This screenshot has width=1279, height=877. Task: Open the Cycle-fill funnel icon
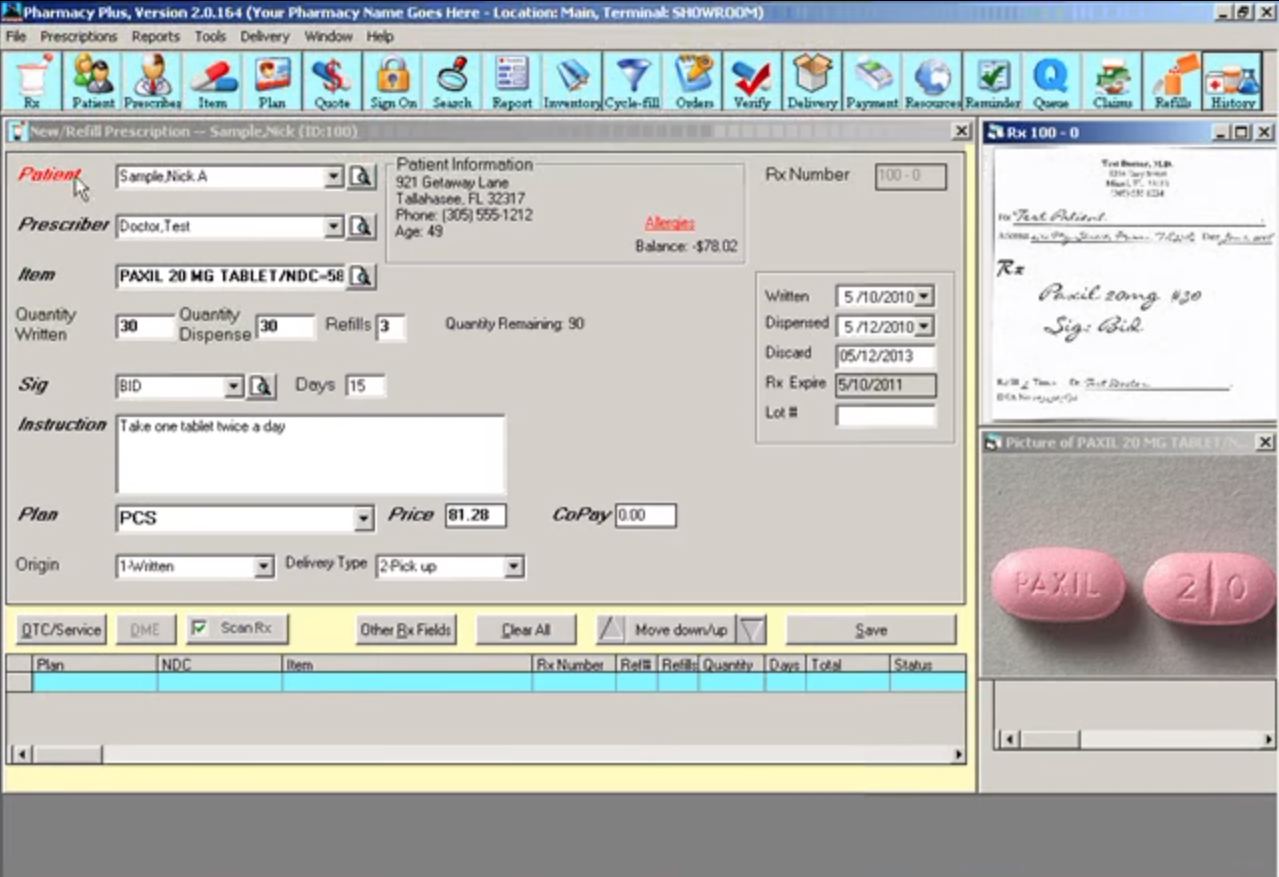(x=632, y=81)
